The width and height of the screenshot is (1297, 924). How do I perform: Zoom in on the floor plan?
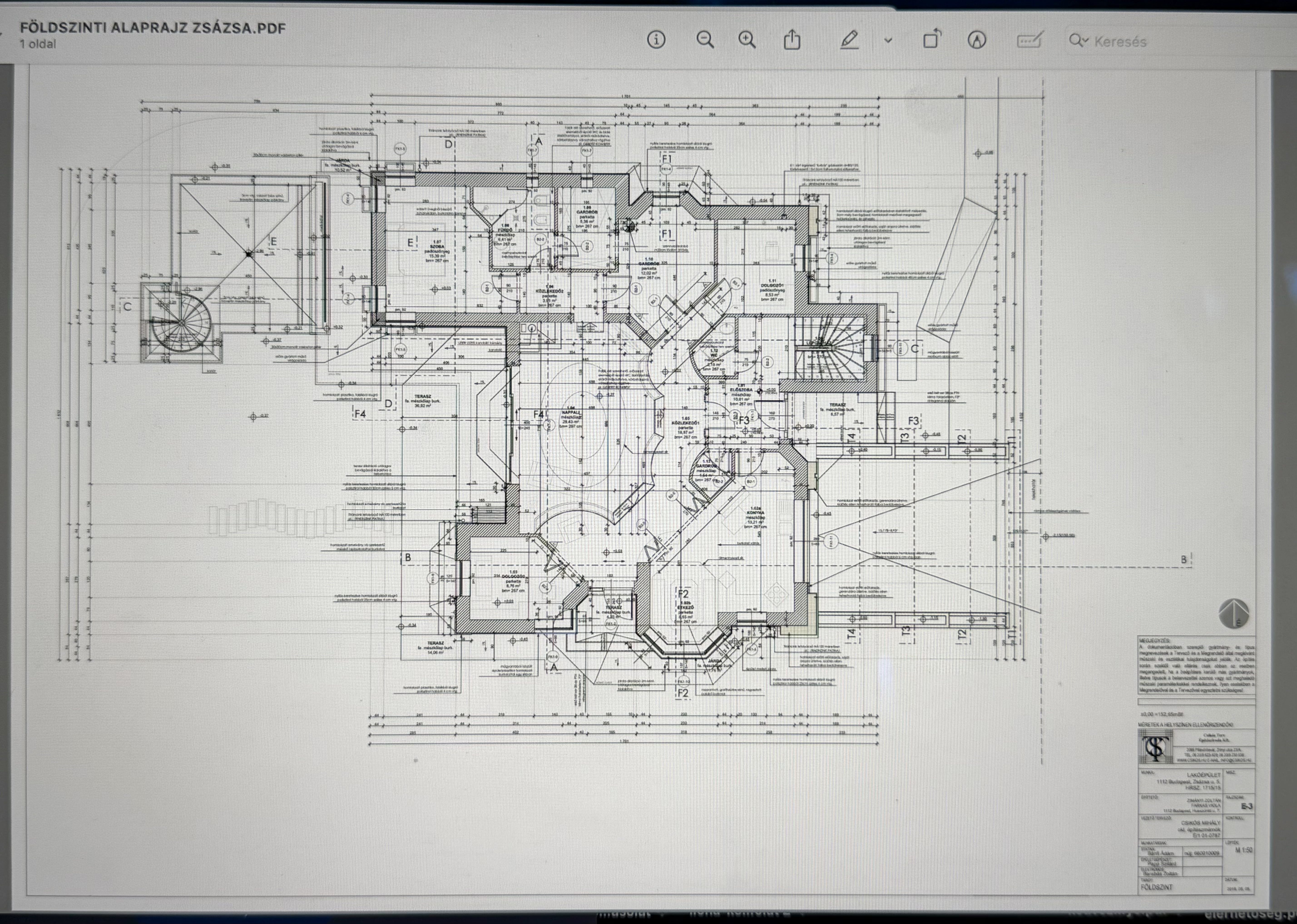[747, 40]
